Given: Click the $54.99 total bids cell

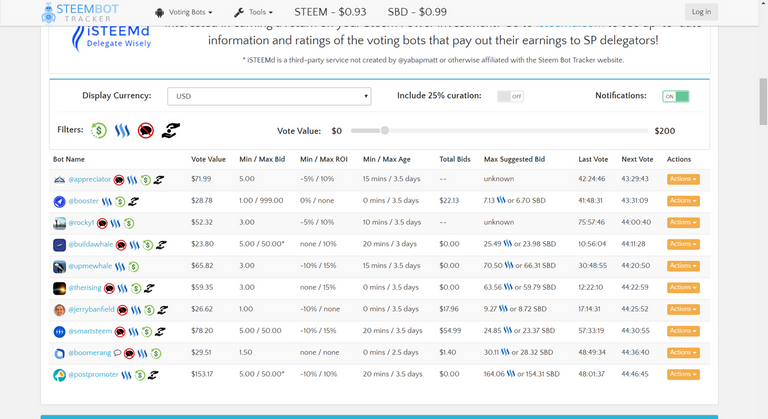Looking at the screenshot, I should pos(450,331).
